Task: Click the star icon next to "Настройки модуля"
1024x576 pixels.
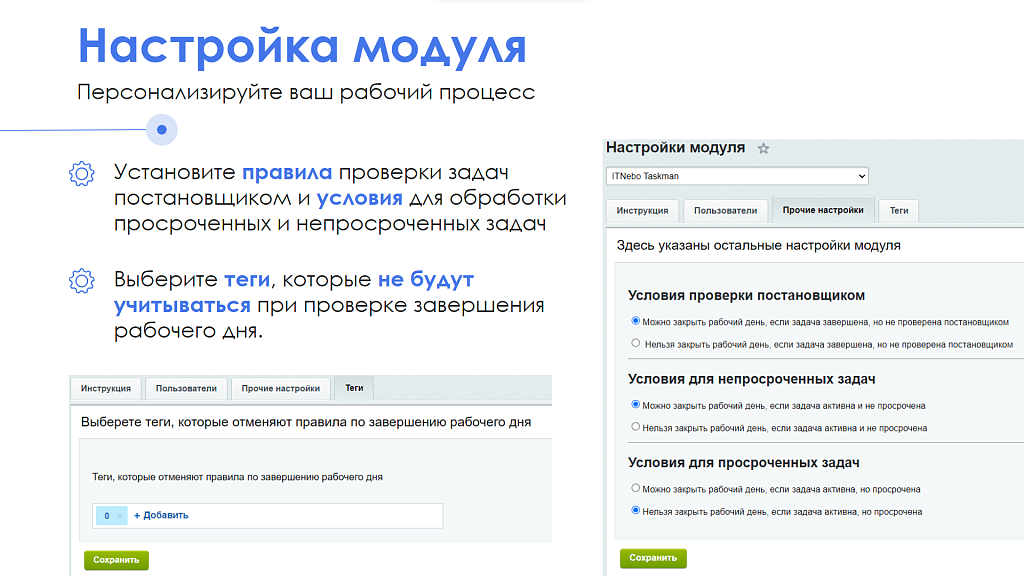Action: [x=765, y=147]
